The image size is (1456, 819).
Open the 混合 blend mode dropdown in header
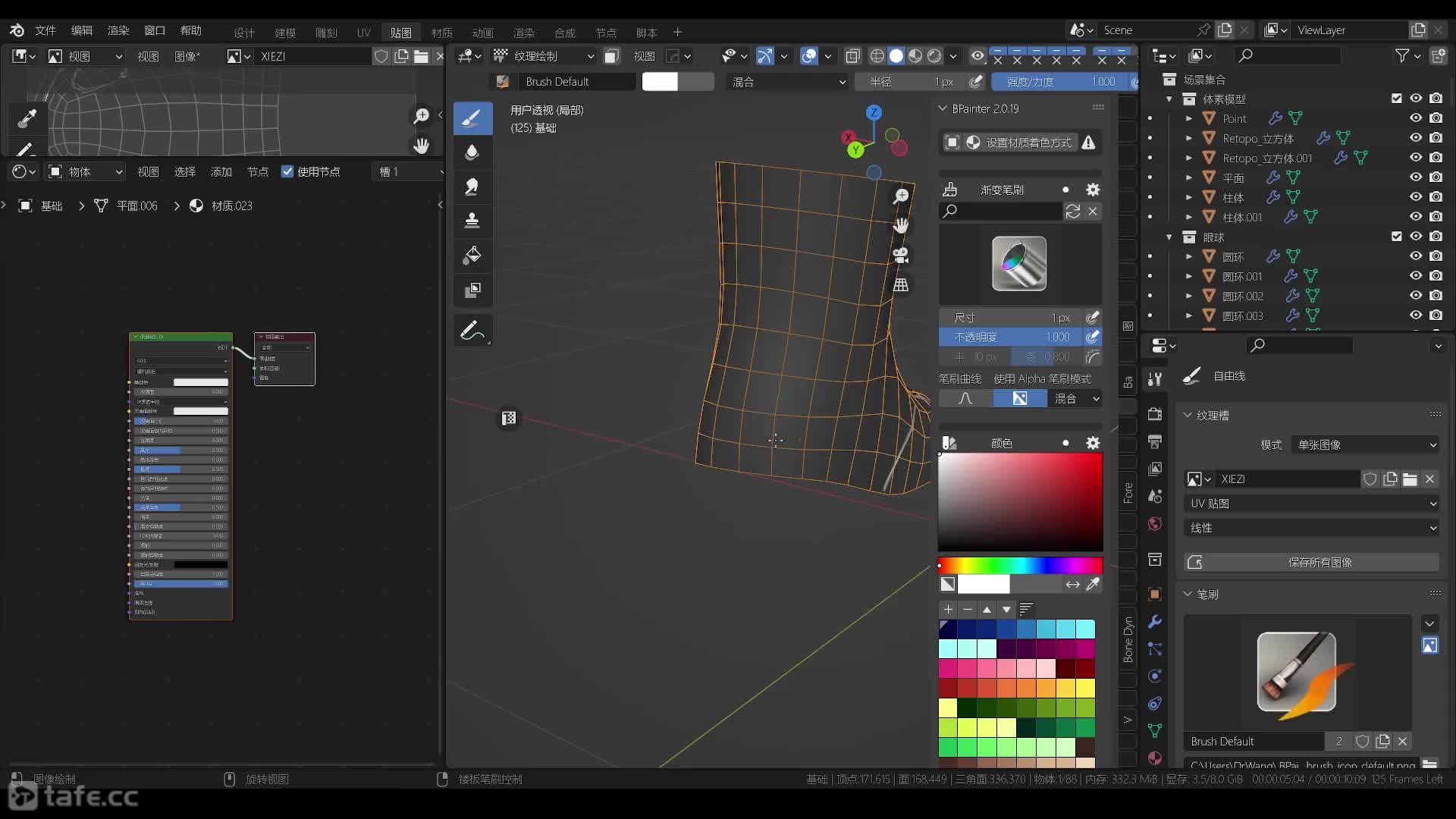pyautogui.click(x=788, y=82)
